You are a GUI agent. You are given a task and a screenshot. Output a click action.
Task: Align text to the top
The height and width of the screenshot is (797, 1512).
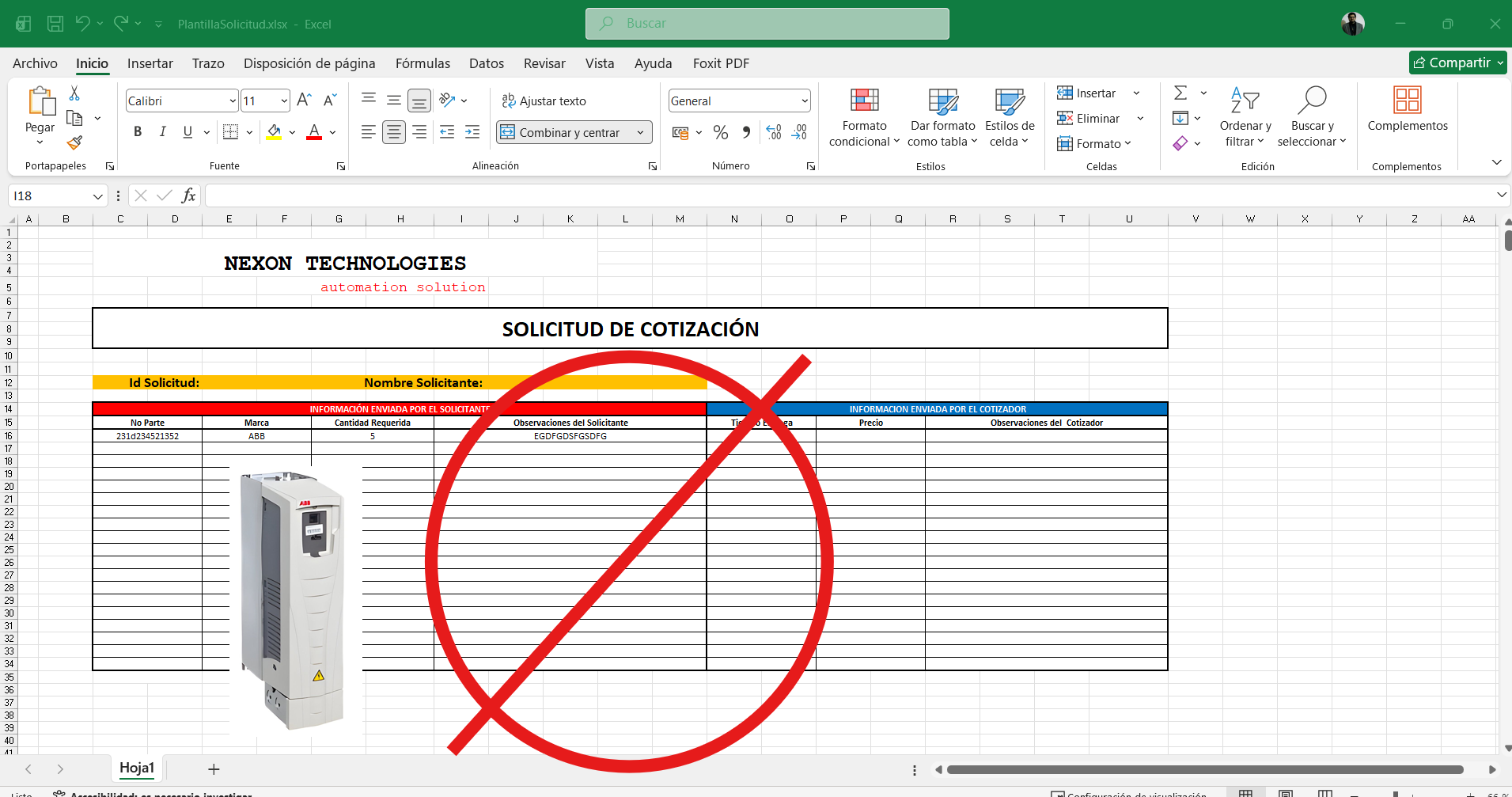click(369, 100)
